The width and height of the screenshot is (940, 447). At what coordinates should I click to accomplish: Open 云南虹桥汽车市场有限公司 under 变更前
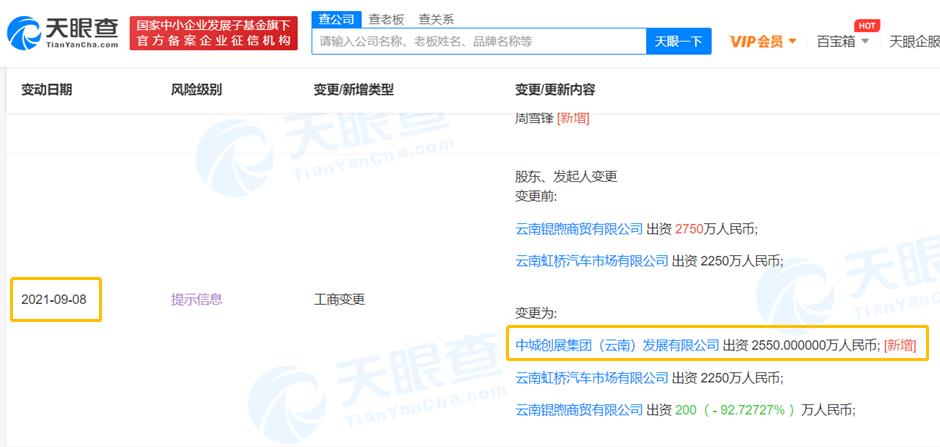click(591, 261)
